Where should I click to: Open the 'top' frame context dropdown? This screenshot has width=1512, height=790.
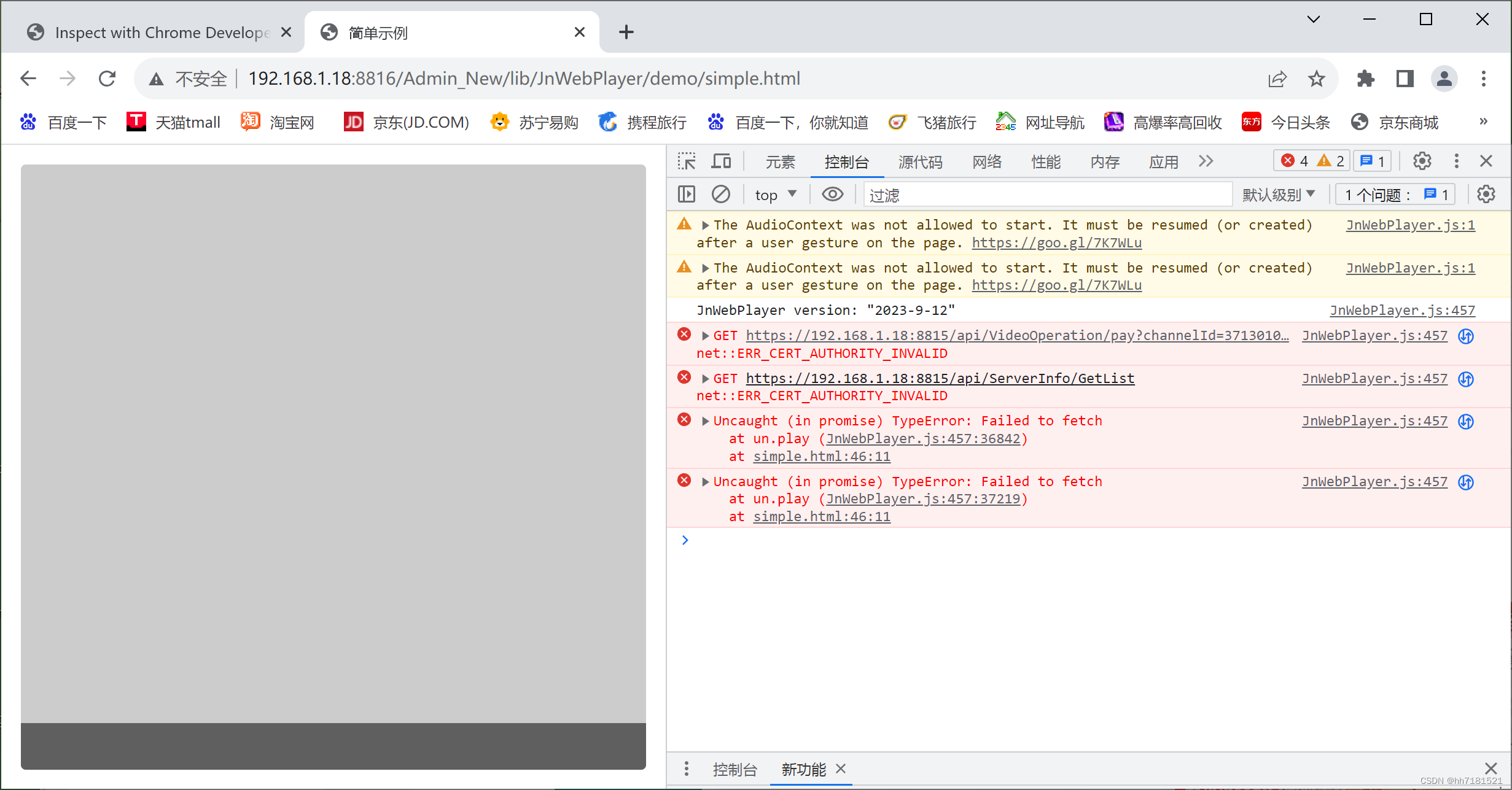(x=775, y=194)
